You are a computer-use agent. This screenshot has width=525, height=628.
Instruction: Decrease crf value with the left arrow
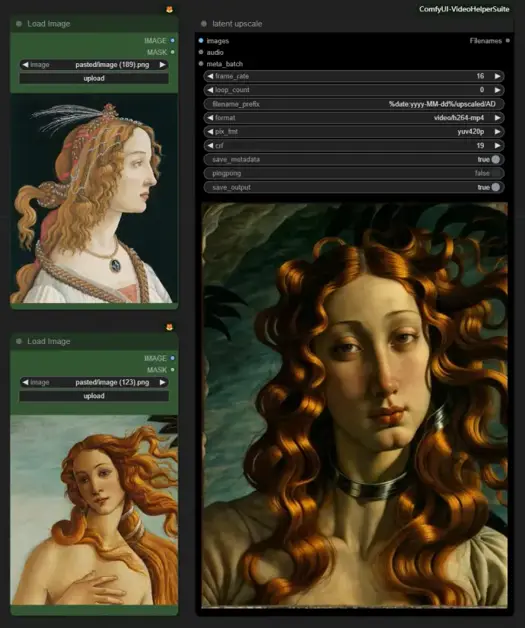[x=210, y=145]
